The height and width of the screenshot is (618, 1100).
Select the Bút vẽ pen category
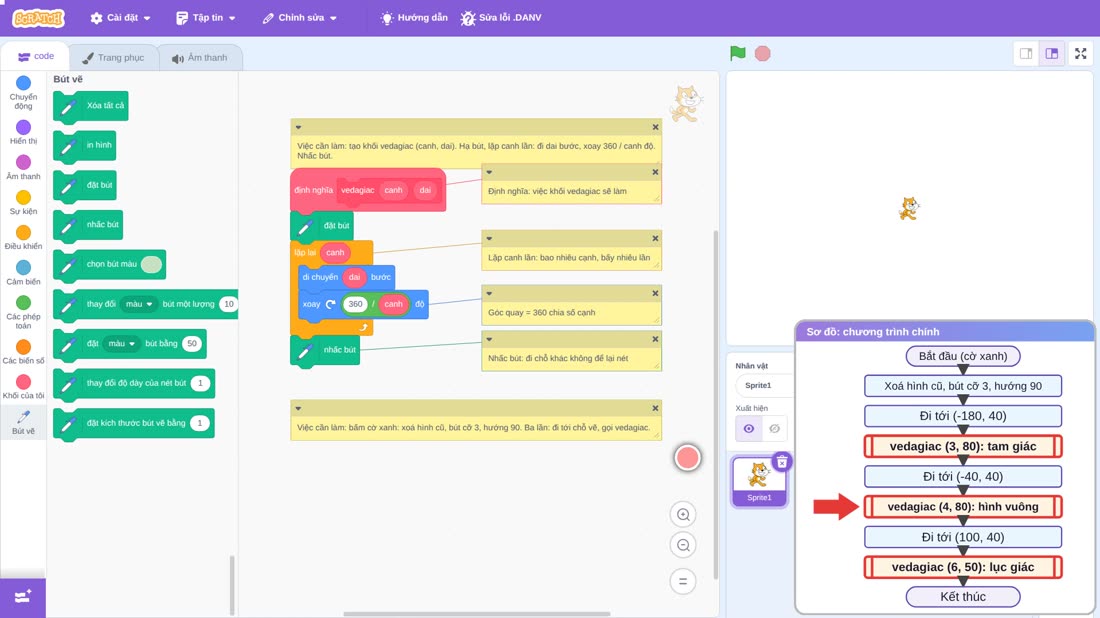tap(23, 422)
